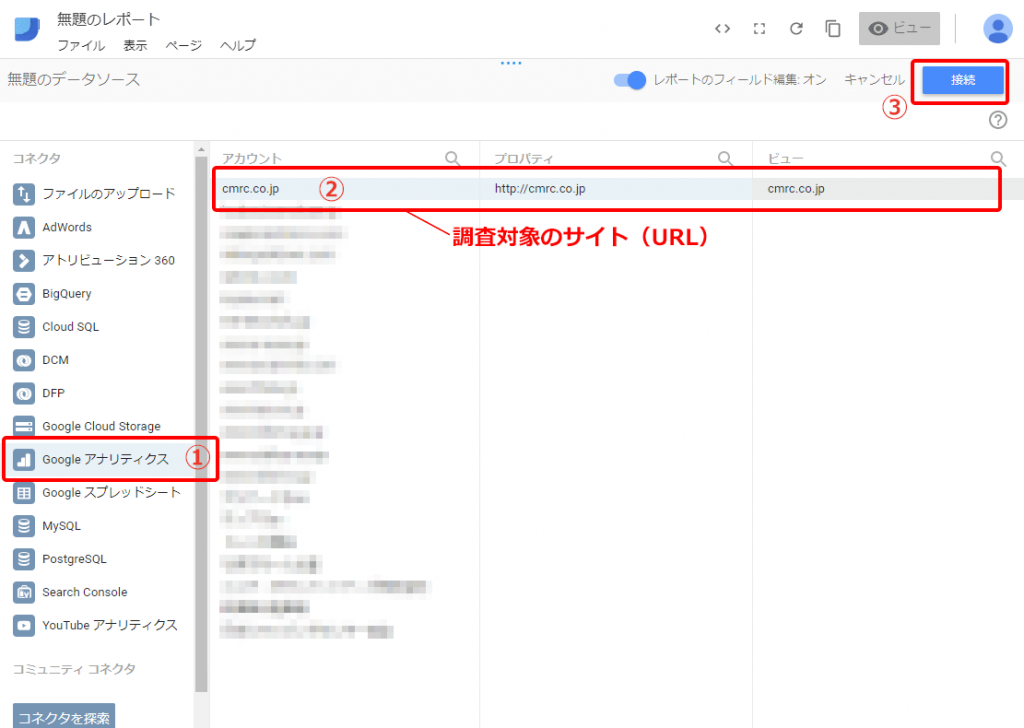Select the Google スプレッドシート connector icon
Screen dimensions: 1024x728
click(24, 493)
